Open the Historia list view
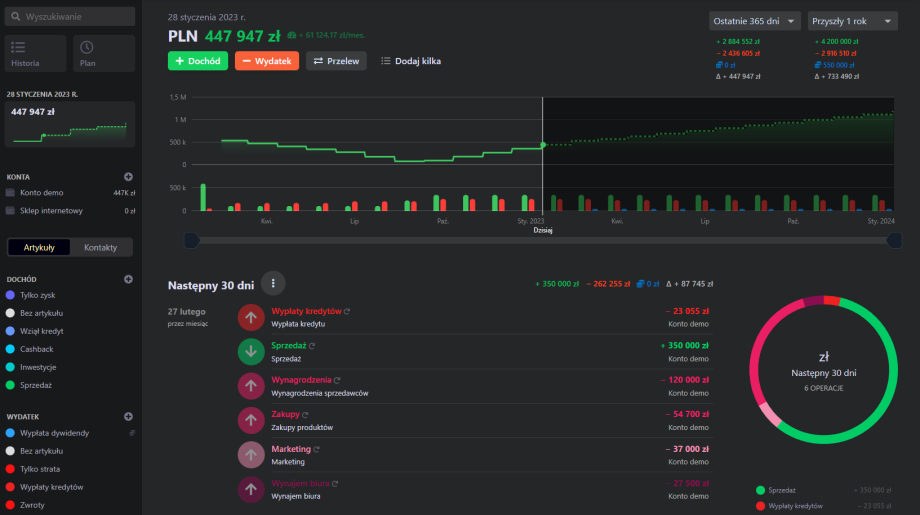Viewport: 920px width, 515px height. point(36,53)
